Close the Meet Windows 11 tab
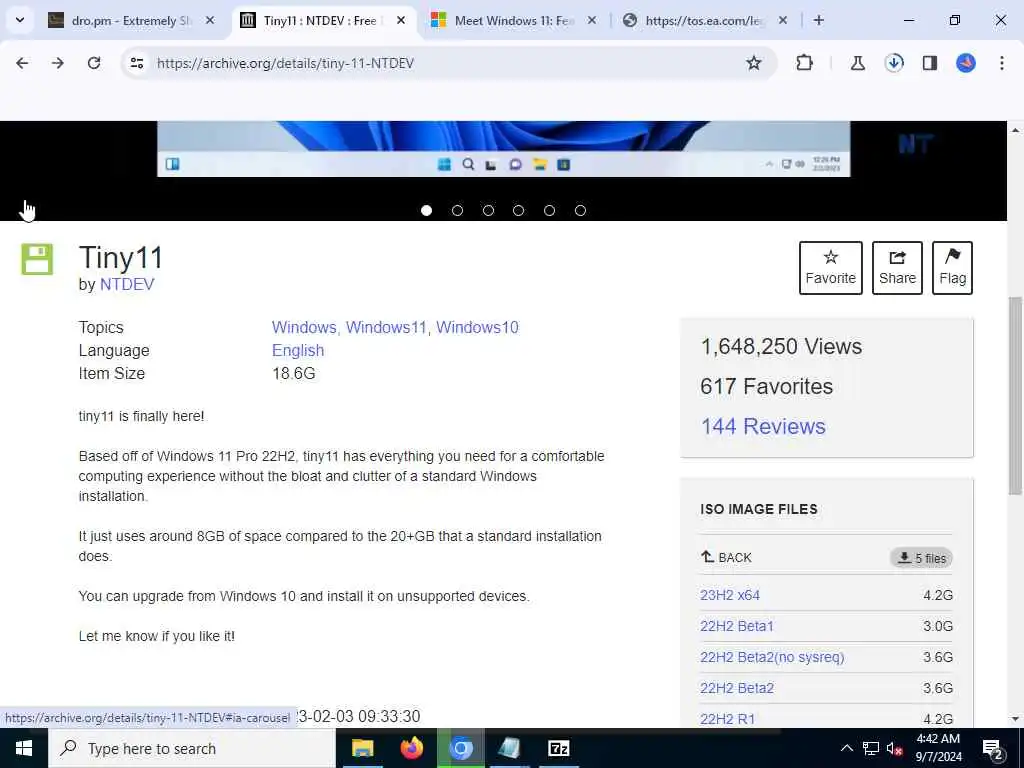The image size is (1024, 768). [591, 20]
